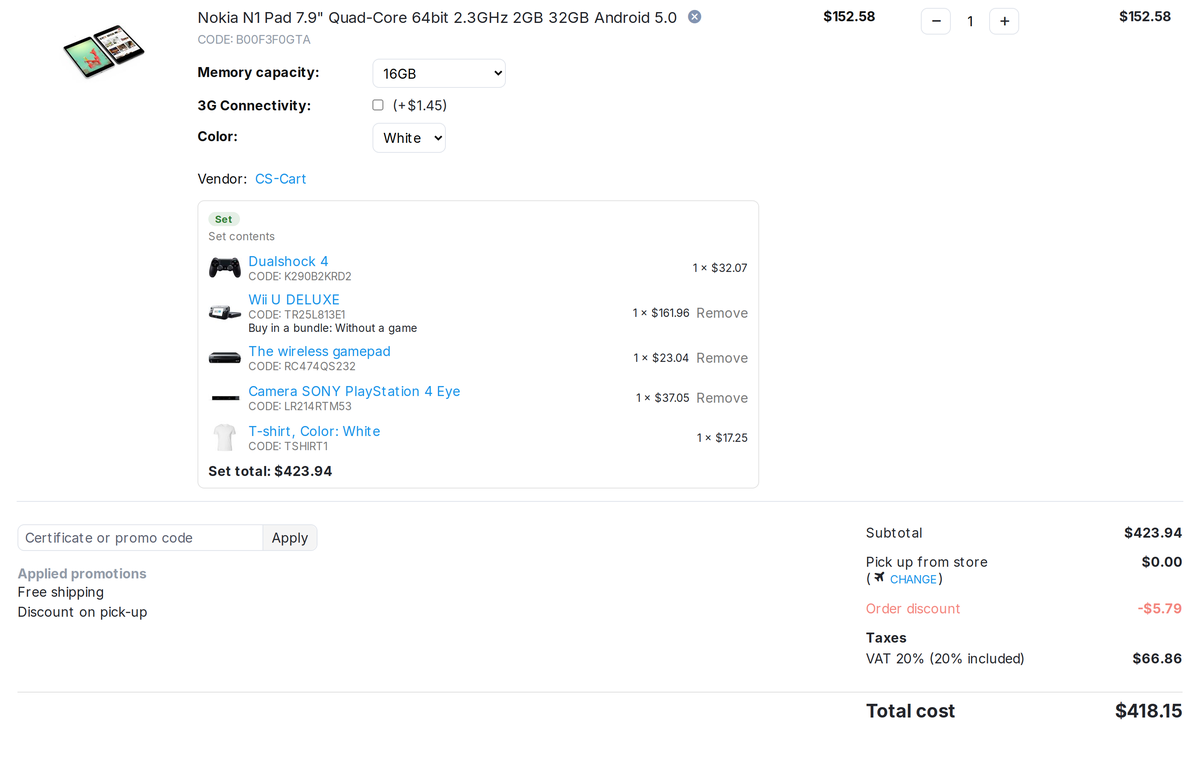Click the Nokia N1 Pad product title

[x=437, y=17]
